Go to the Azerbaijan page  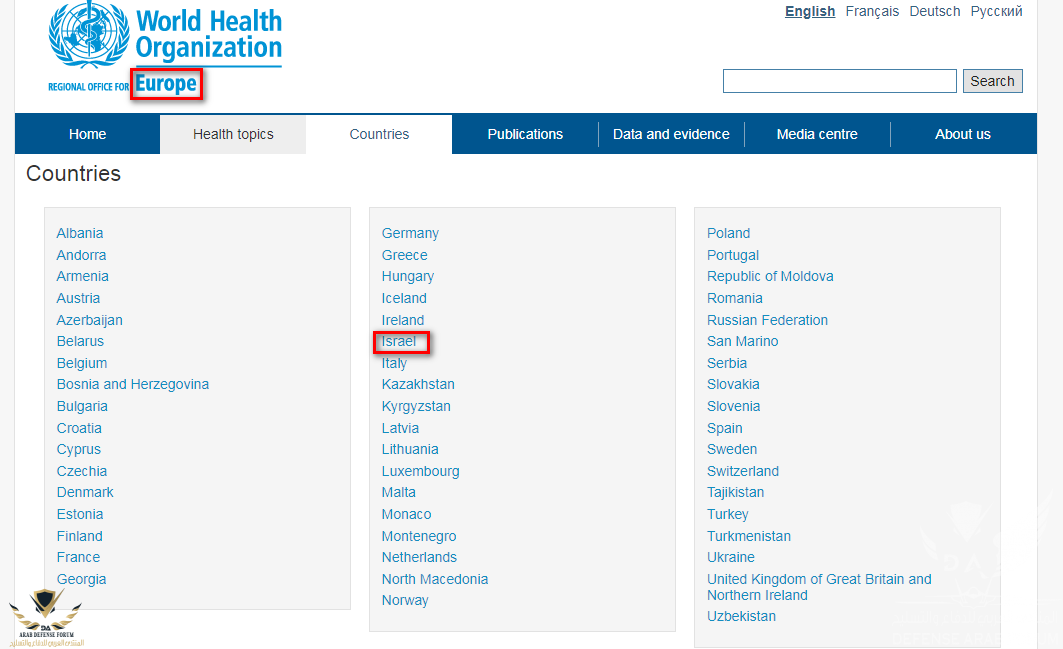89,320
